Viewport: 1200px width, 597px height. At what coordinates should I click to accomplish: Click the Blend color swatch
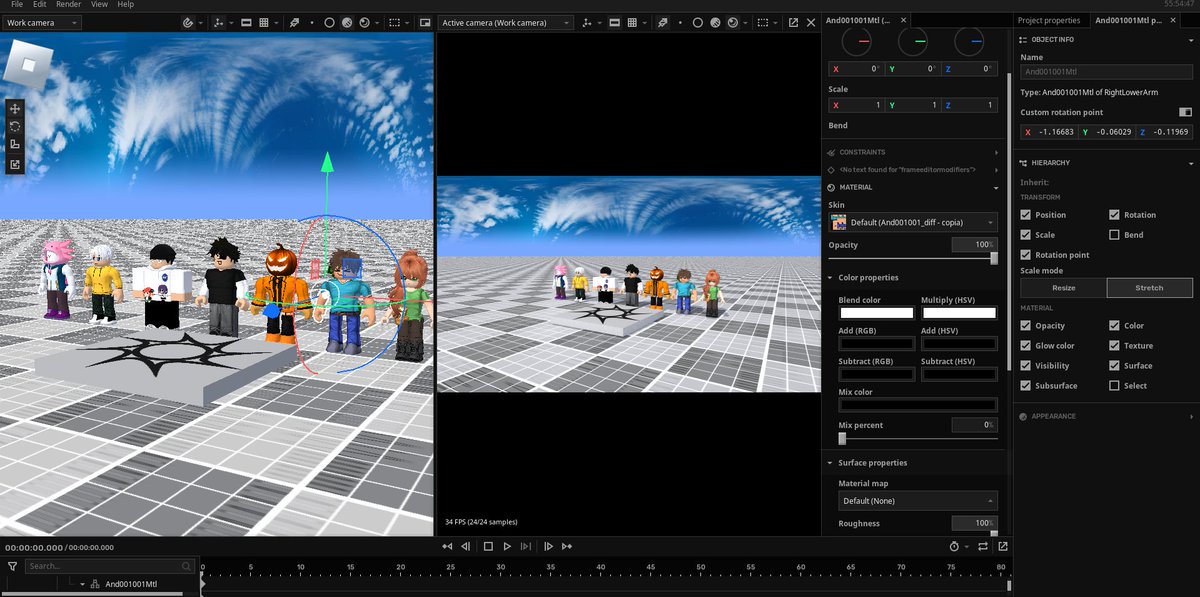876,314
